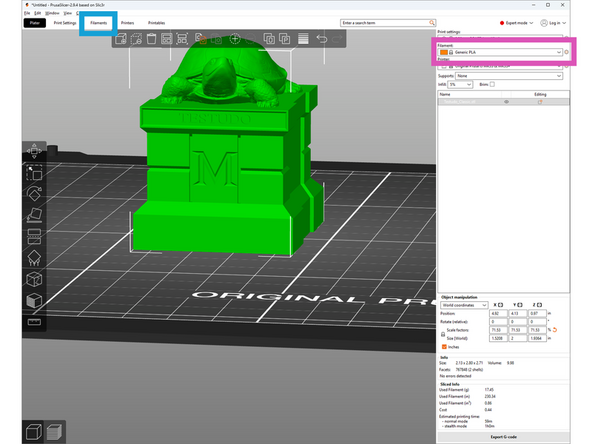Toggle the Inches units checkbox
Image resolution: width=592 pixels, height=444 pixels.
(x=444, y=347)
